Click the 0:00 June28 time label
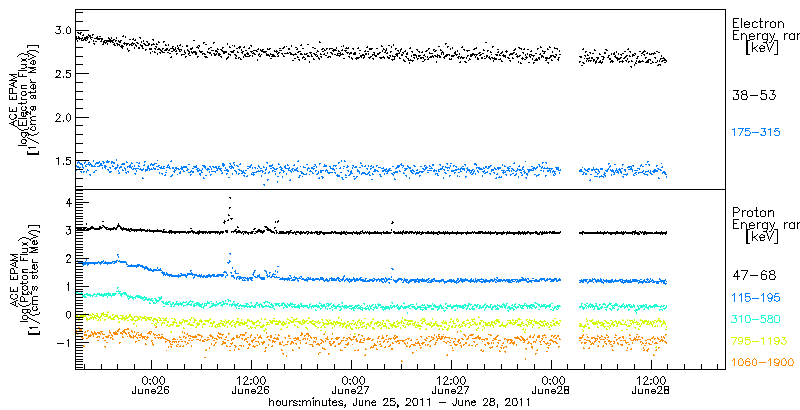Viewport: 800px width, 410px height. [552, 386]
